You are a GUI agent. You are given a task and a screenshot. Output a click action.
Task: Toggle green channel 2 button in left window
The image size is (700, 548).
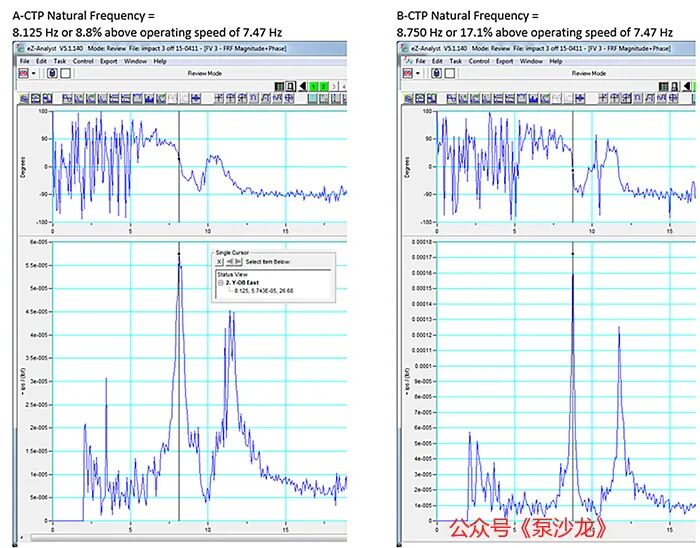click(x=324, y=86)
